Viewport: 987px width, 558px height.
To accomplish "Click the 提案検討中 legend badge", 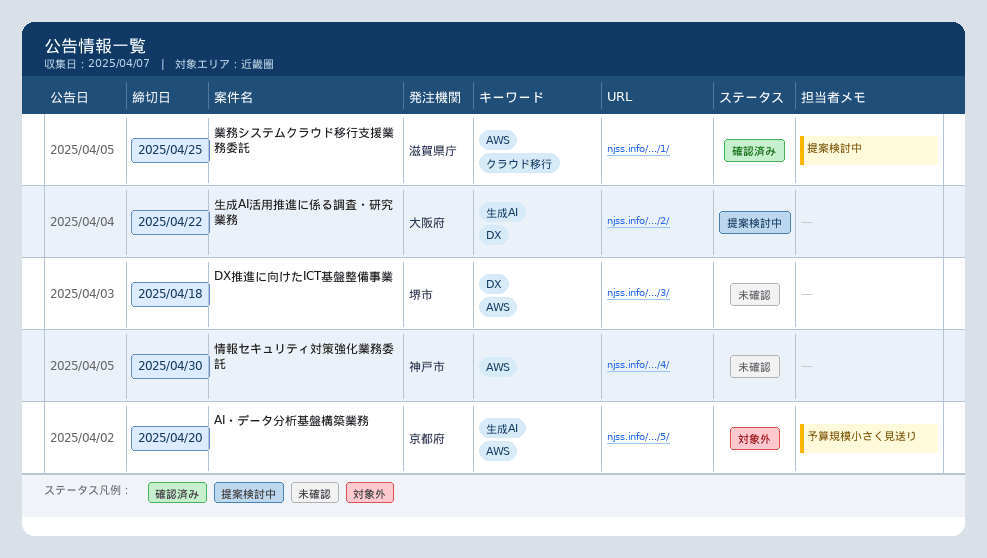I will [x=249, y=493].
